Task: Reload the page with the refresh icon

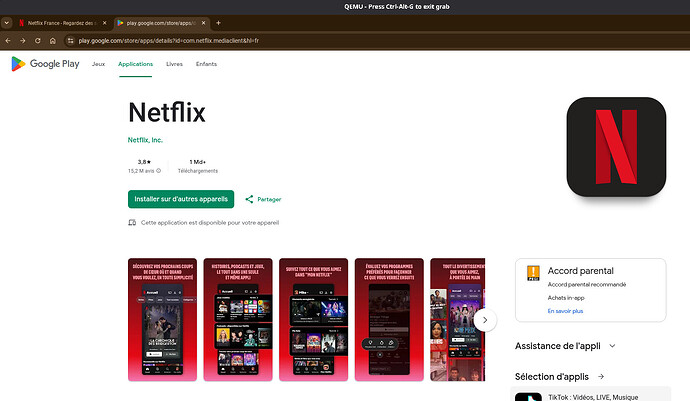Action: coord(38,40)
